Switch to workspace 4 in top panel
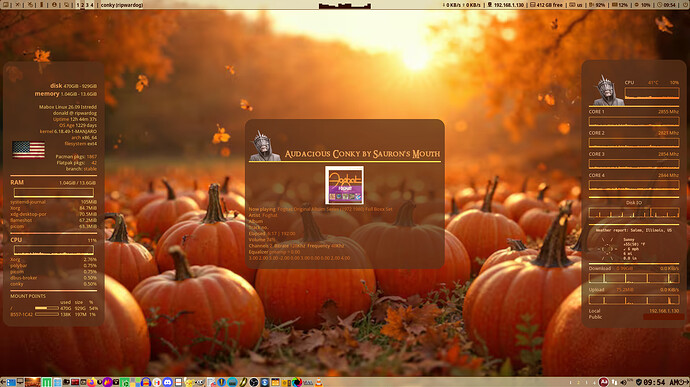 (92, 5)
